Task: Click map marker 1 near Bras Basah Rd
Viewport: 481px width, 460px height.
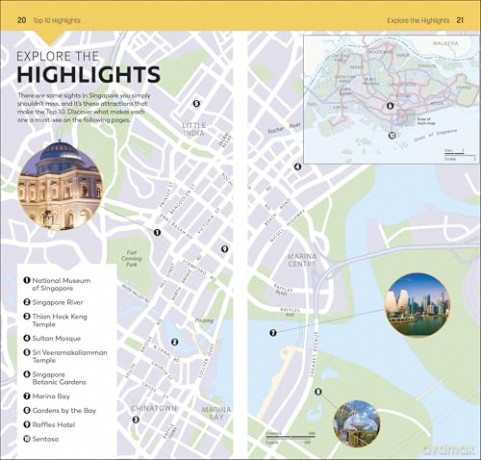Action: coord(157,232)
